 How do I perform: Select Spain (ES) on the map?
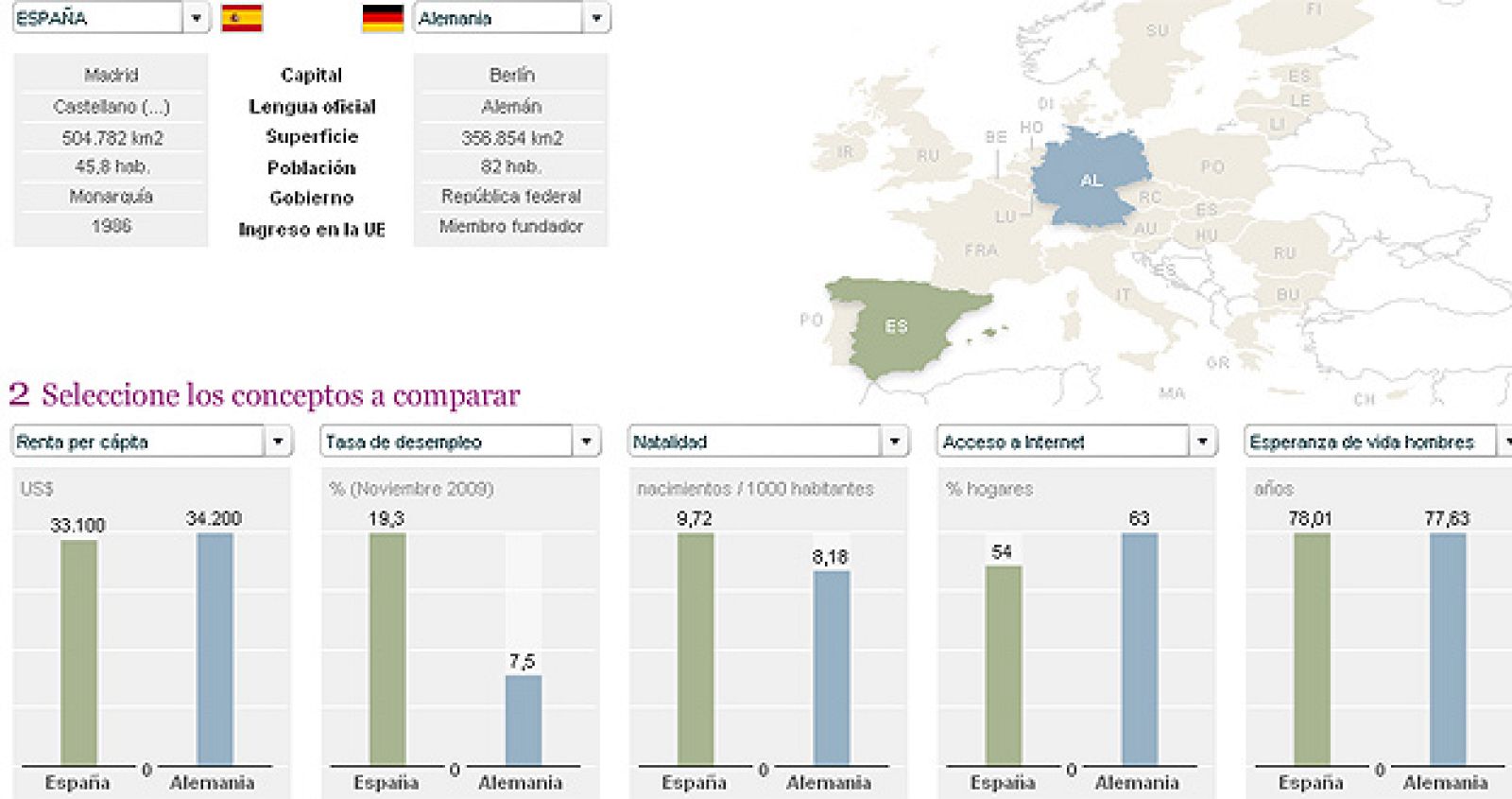(x=896, y=326)
